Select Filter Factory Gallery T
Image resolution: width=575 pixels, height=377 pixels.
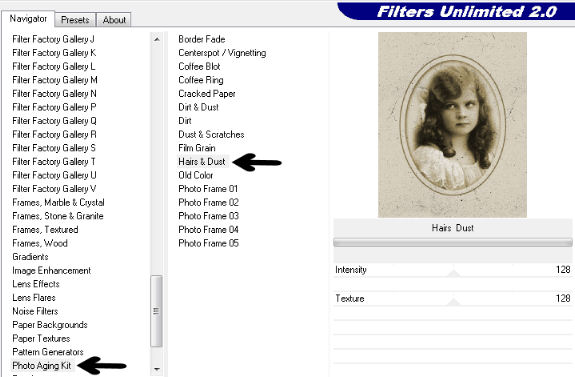click(54, 161)
